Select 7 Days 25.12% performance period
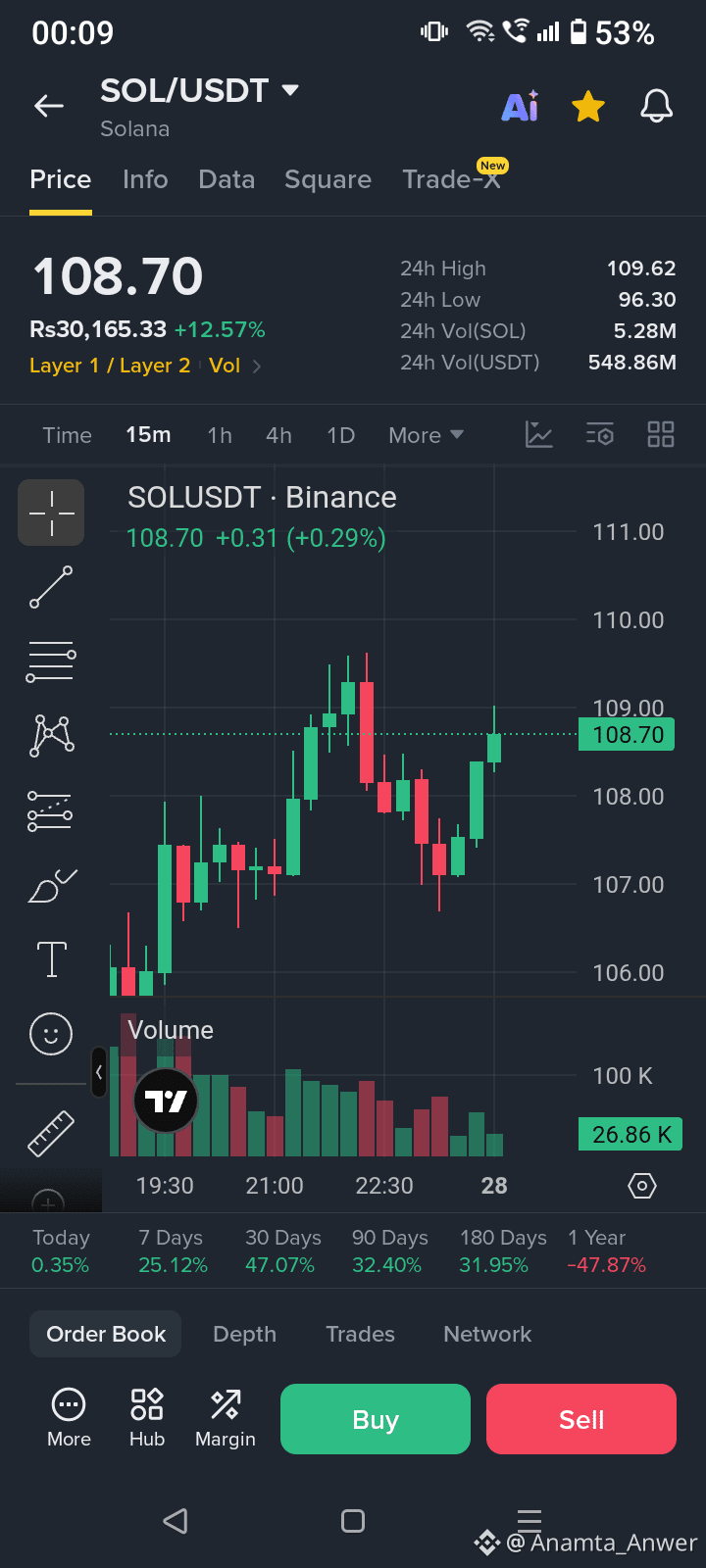The height and width of the screenshot is (1568, 706). point(173,1251)
